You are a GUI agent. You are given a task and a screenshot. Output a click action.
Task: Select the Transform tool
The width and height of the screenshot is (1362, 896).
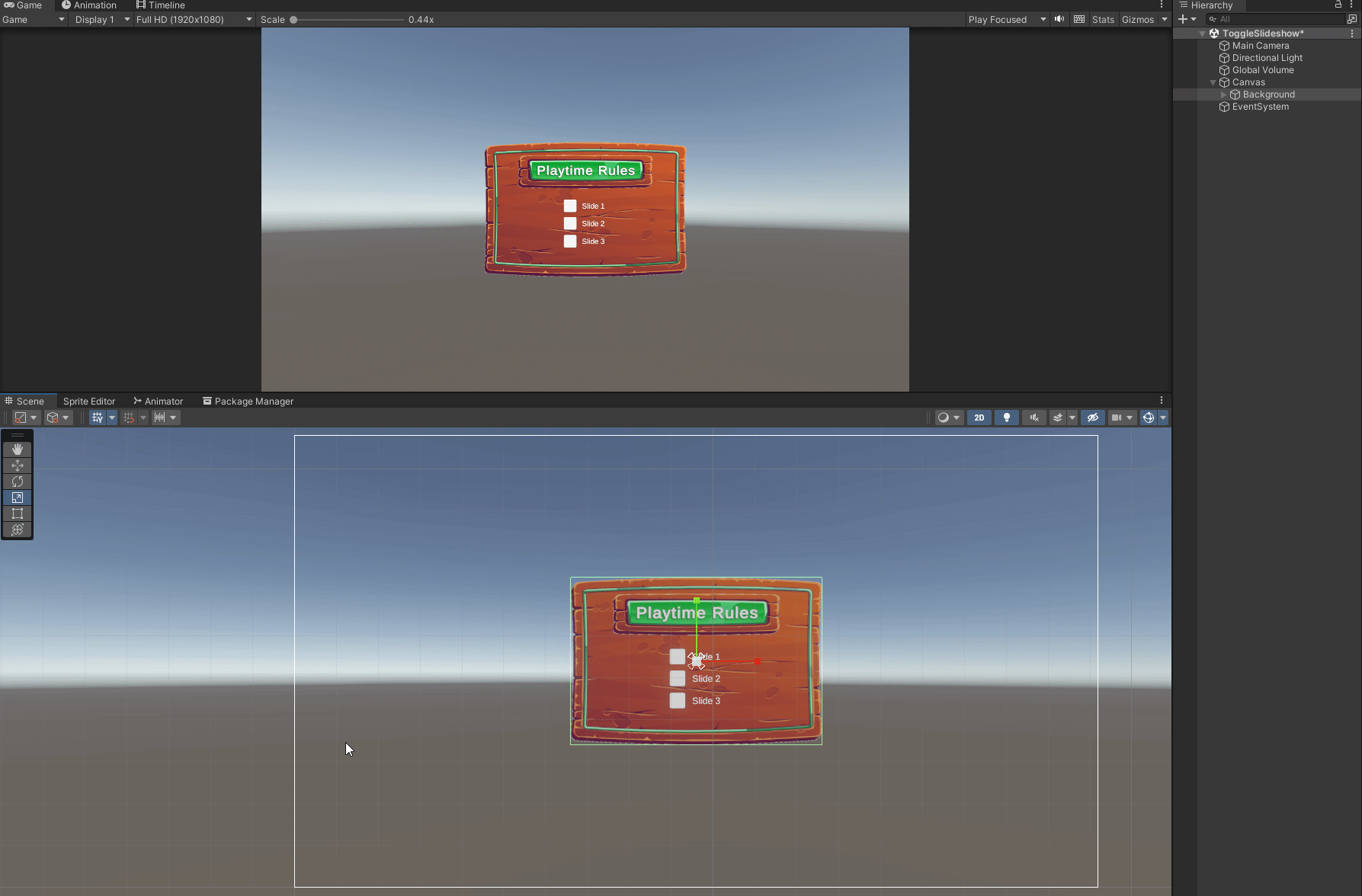18,530
